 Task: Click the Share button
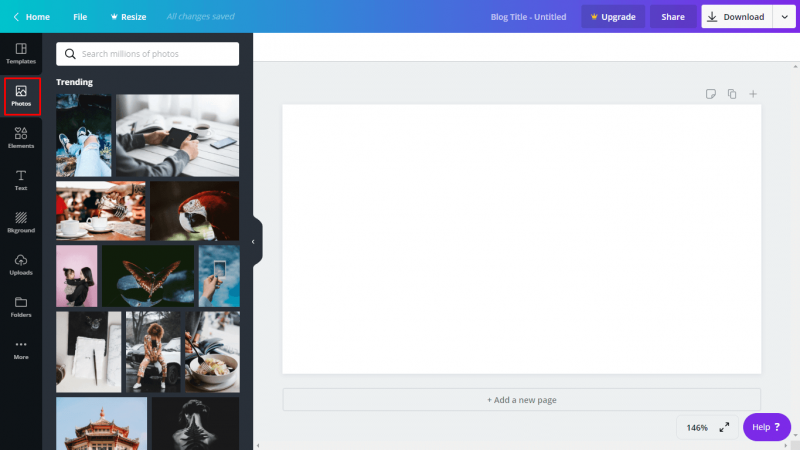[673, 17]
